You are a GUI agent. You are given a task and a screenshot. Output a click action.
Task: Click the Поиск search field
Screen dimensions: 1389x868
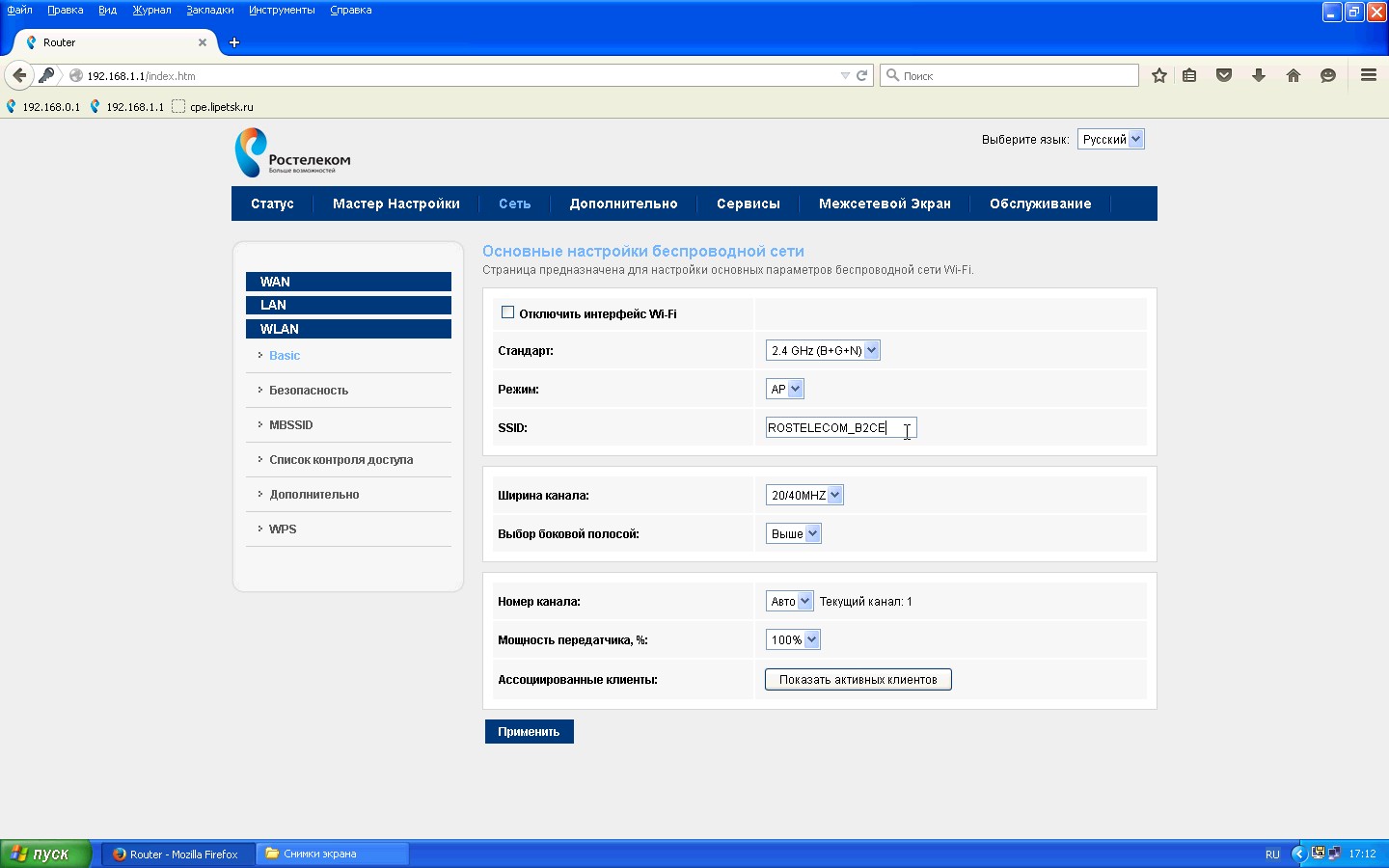point(1009,75)
